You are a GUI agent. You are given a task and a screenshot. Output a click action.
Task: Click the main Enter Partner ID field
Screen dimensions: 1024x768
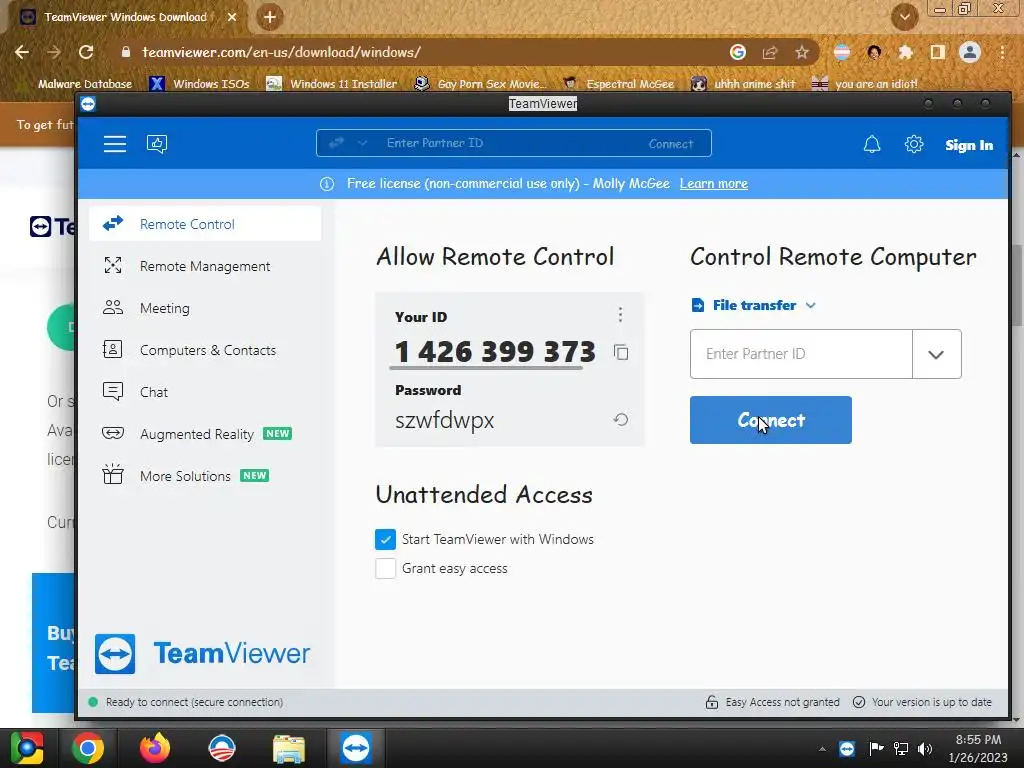[801, 354]
